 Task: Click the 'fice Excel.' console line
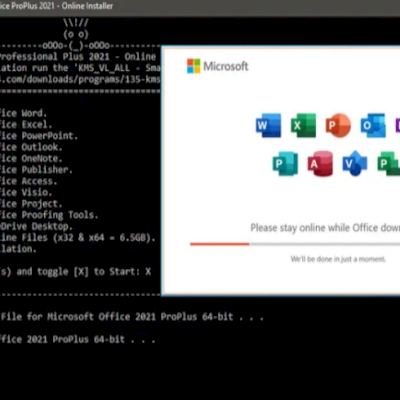(x=26, y=125)
